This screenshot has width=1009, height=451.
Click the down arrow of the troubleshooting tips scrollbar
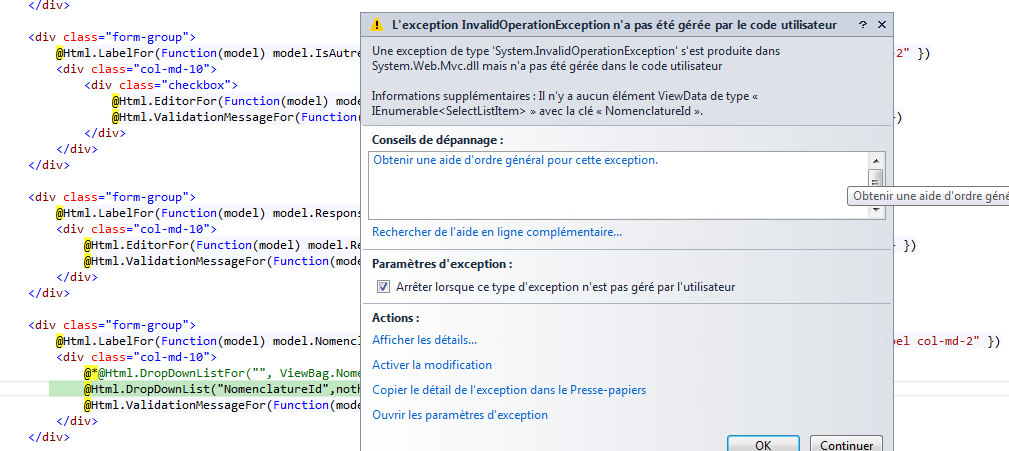(x=875, y=210)
